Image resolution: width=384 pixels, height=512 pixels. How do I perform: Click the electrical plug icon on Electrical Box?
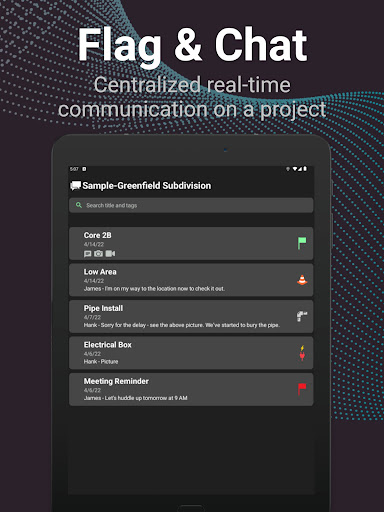[x=302, y=353]
